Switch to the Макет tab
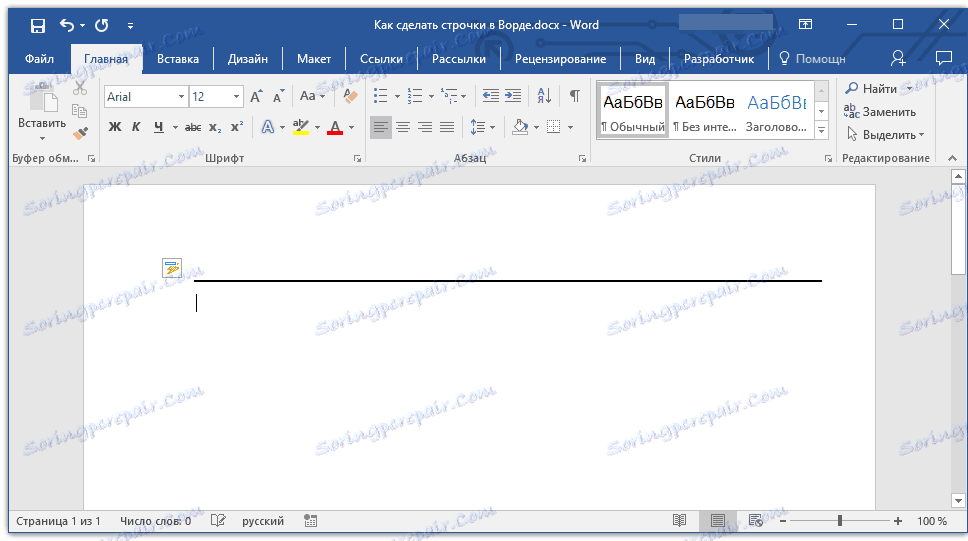This screenshot has height=541, width=968. (x=314, y=59)
